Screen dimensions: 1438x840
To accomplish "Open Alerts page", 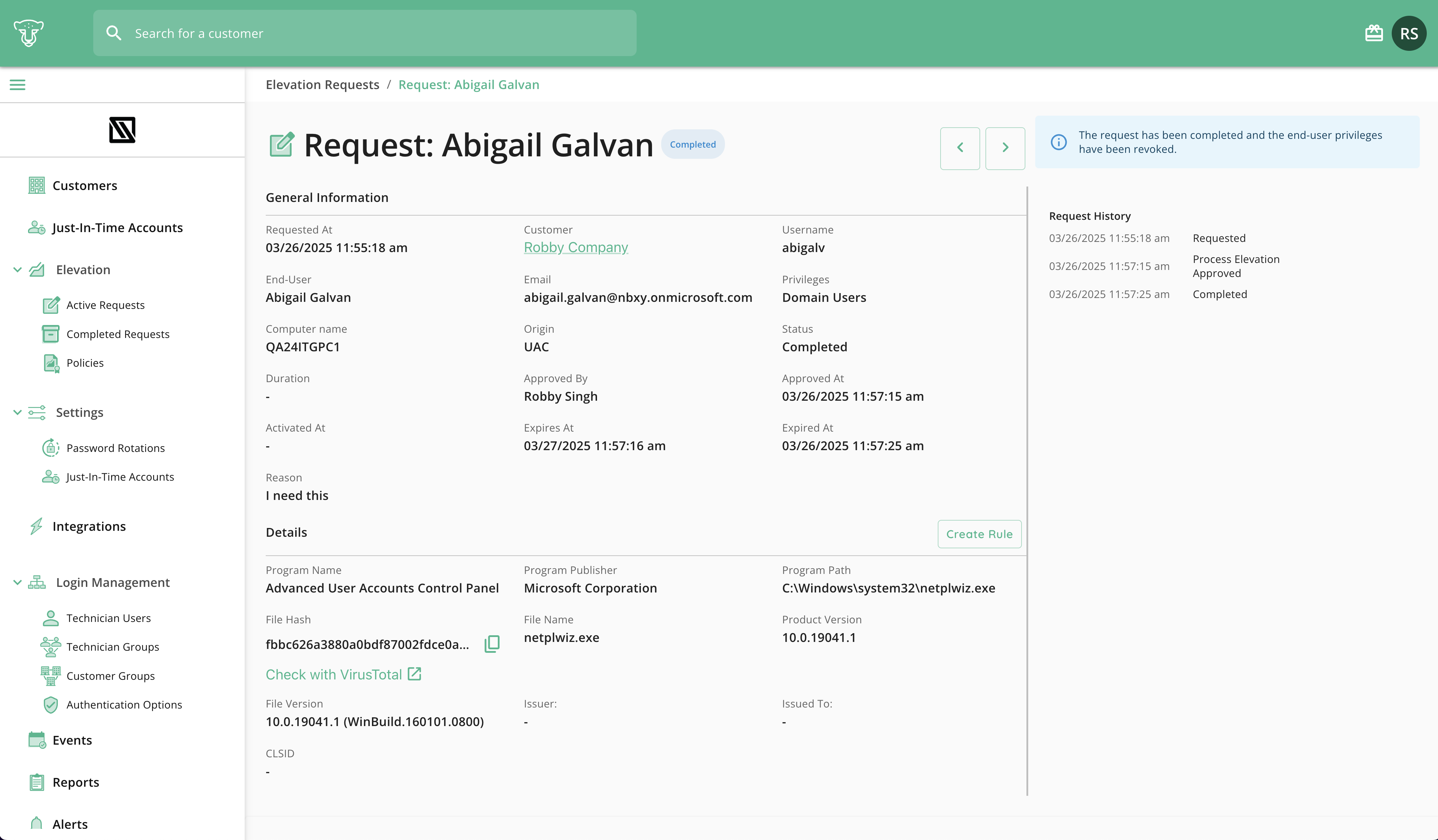I will 70,824.
